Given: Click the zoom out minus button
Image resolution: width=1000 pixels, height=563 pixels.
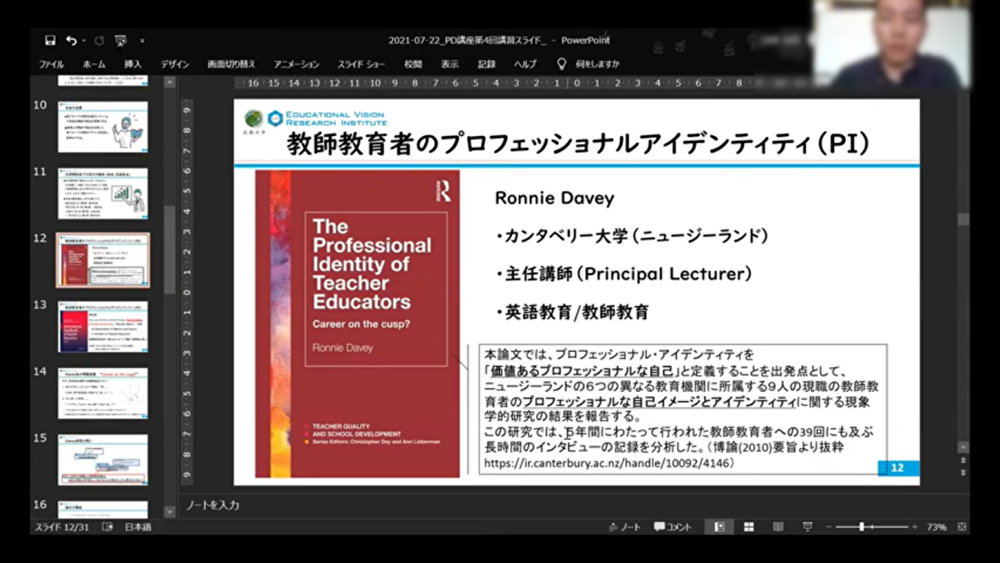Looking at the screenshot, I should click(x=829, y=527).
